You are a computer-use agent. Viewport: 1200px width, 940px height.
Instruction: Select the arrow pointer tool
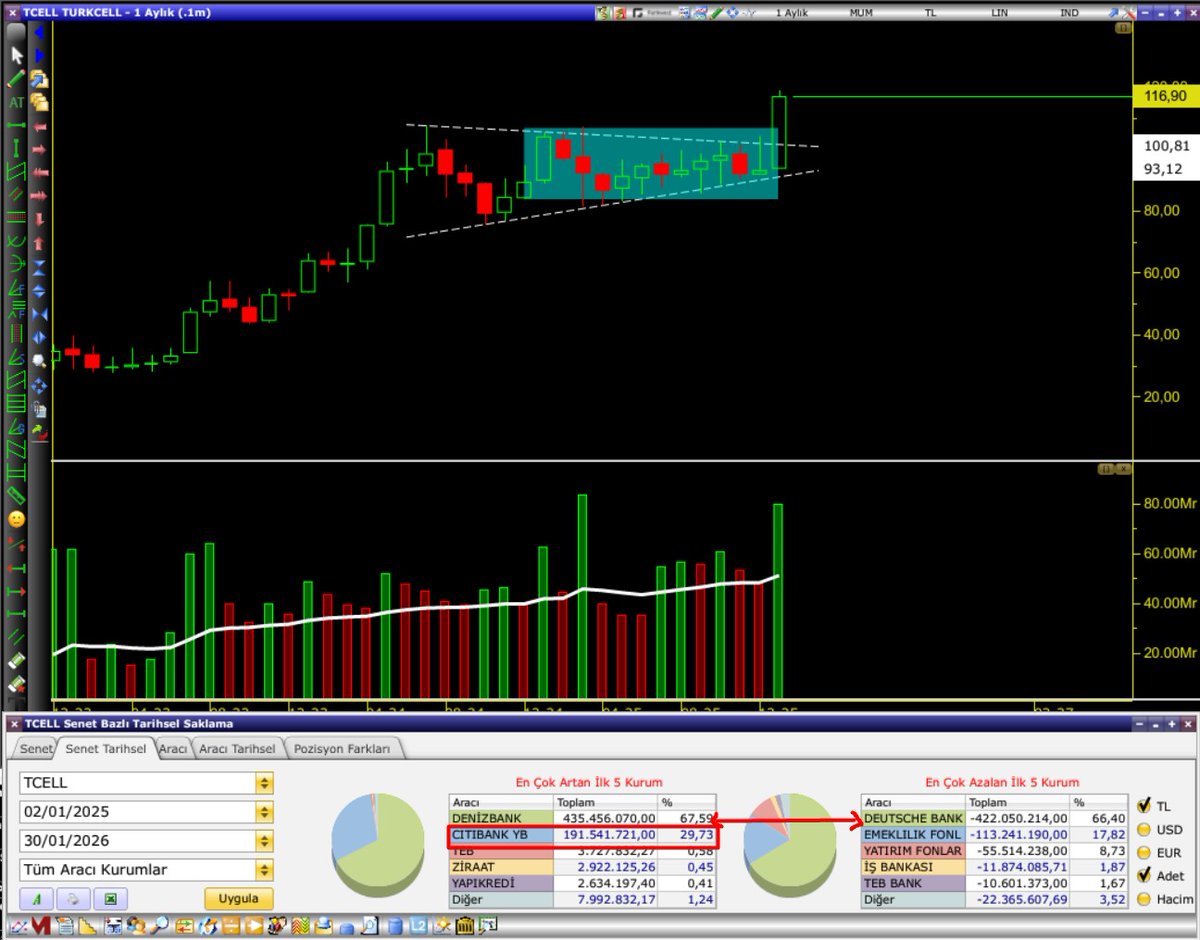(x=16, y=54)
